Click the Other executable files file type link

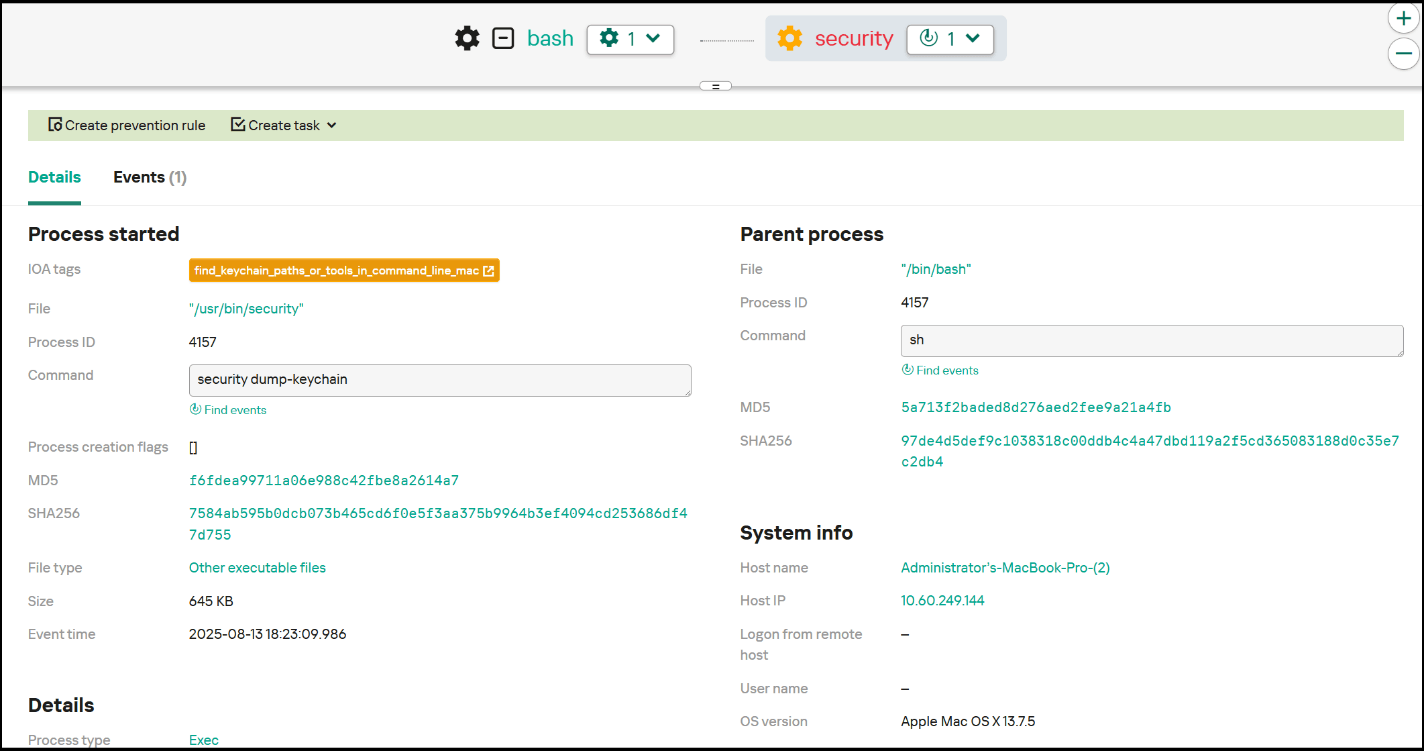(257, 567)
